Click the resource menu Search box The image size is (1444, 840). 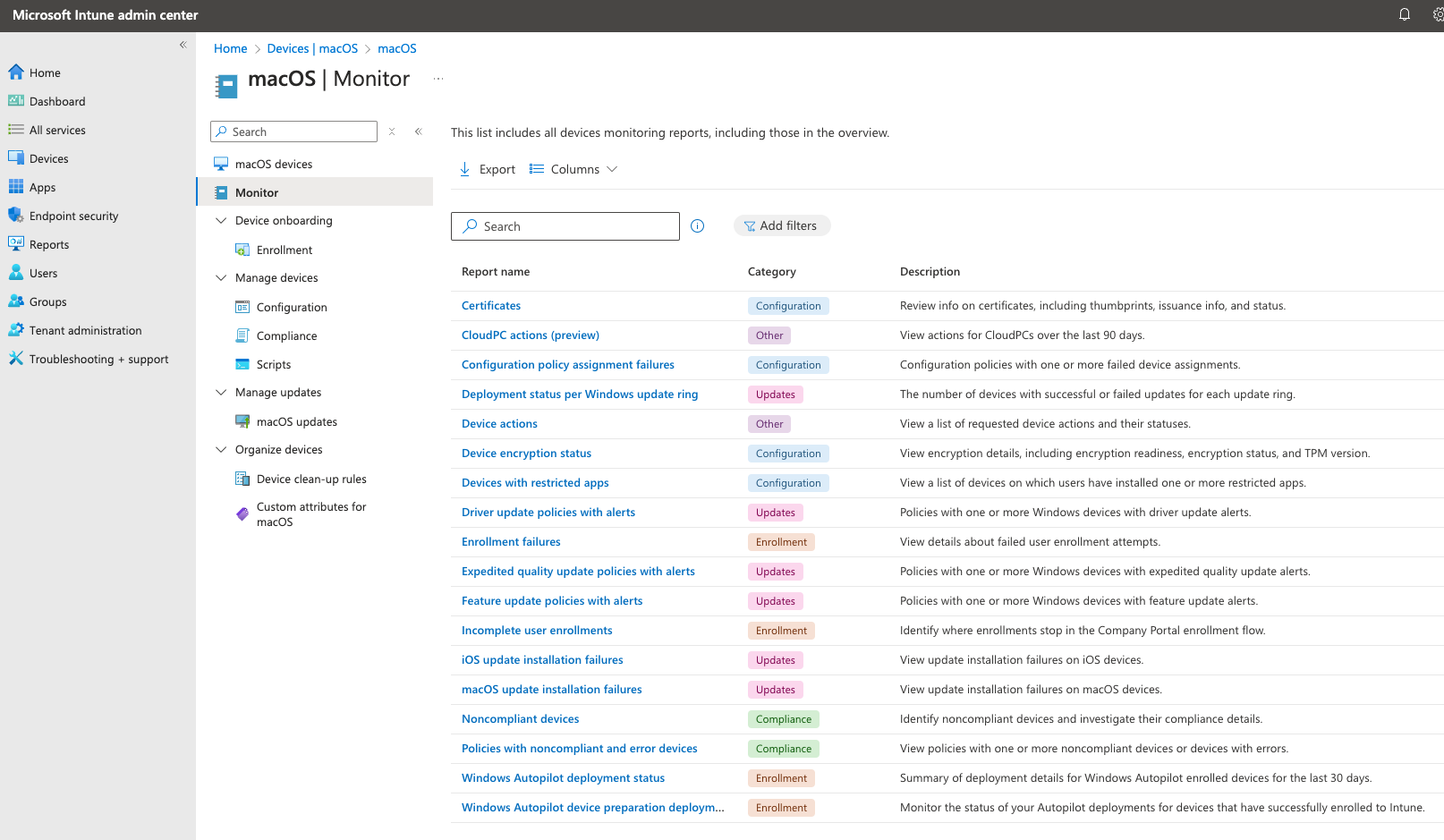[293, 132]
